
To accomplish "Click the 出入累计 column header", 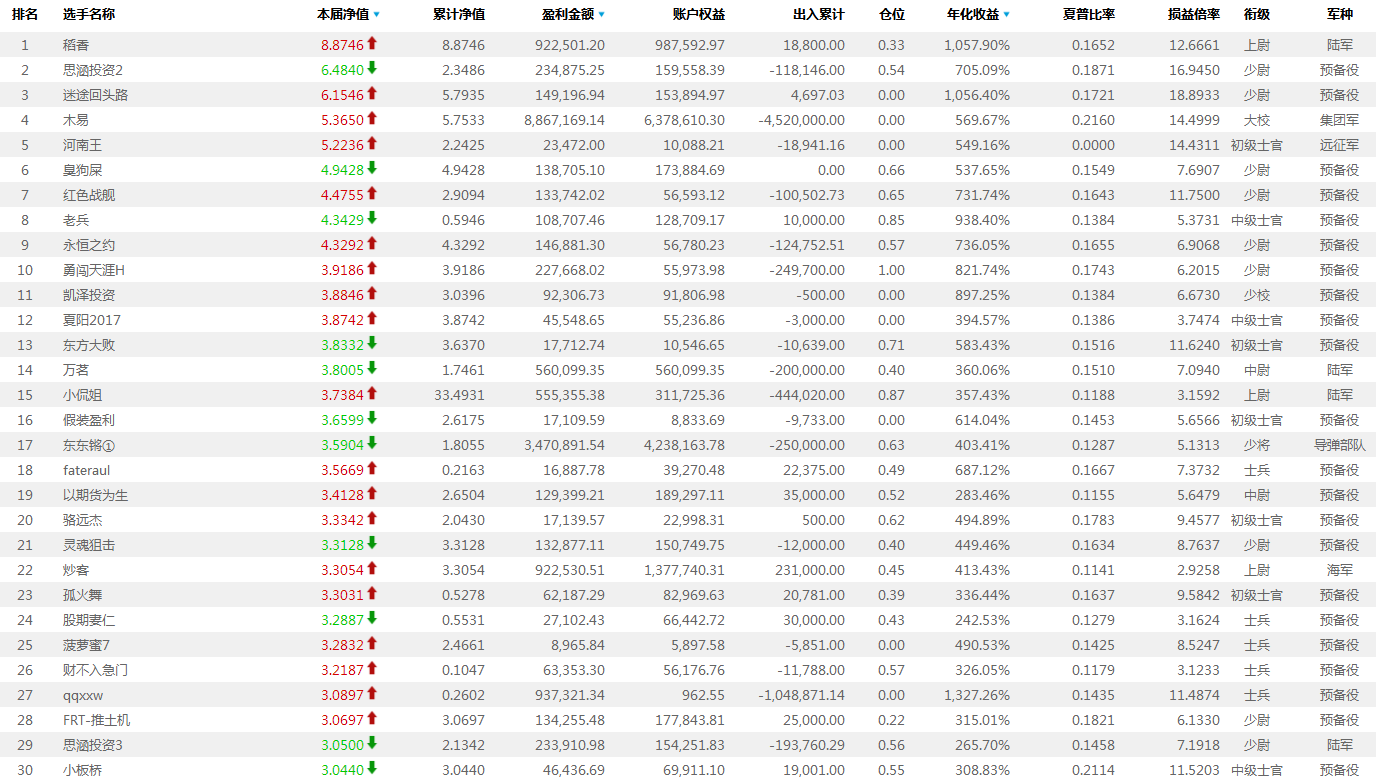I will coord(819,15).
